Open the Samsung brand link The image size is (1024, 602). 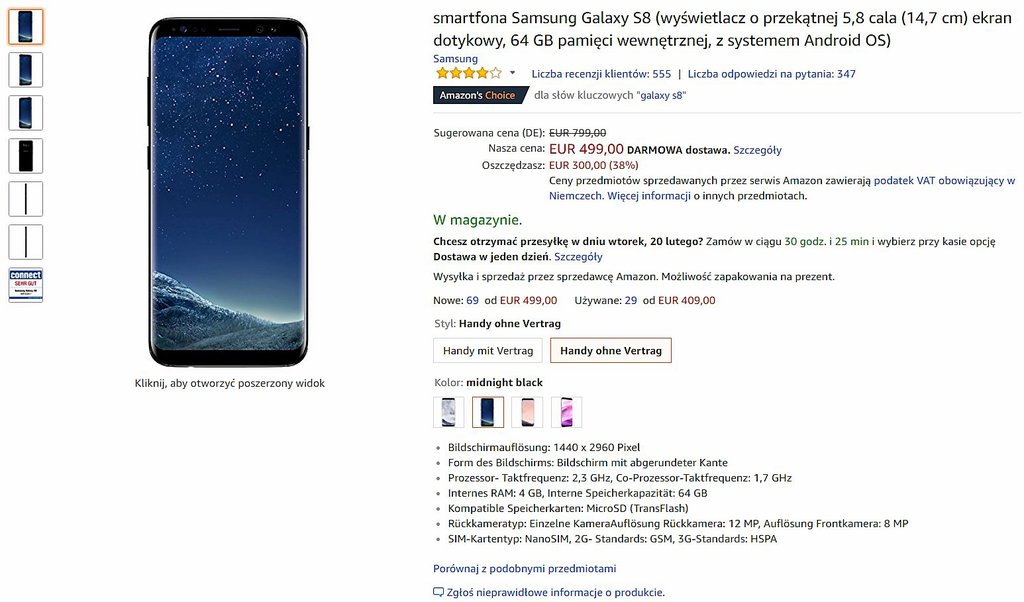pyautogui.click(x=455, y=59)
